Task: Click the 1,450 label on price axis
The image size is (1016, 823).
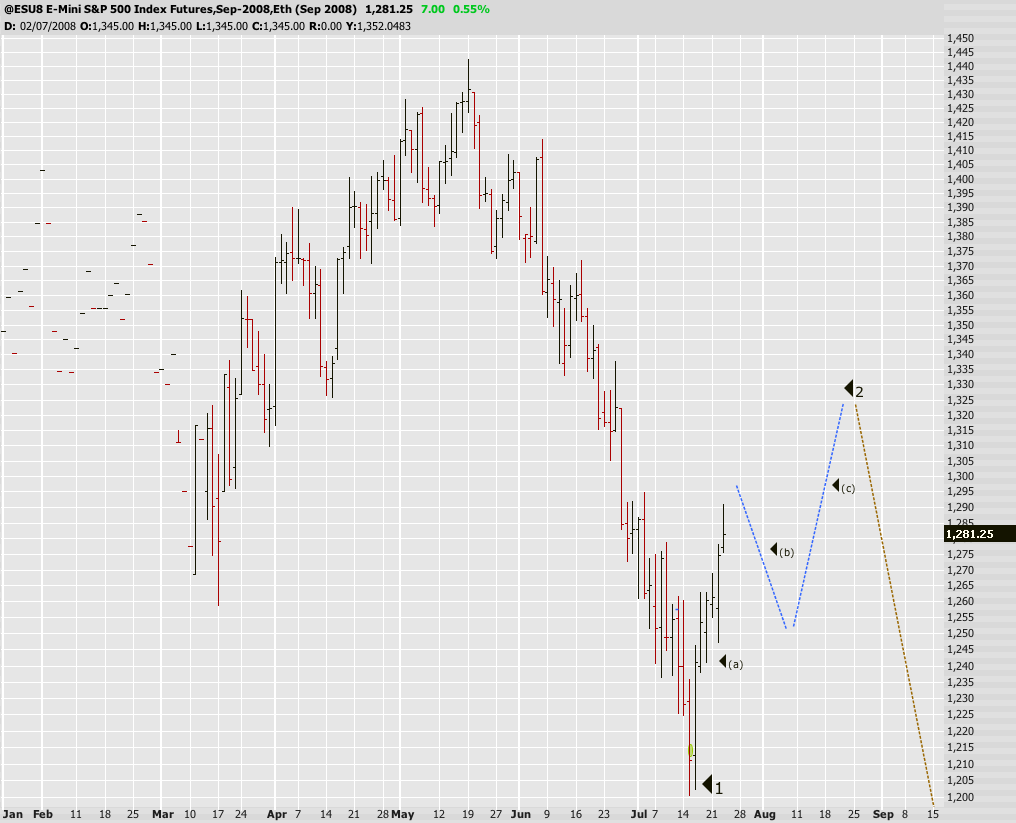Action: (960, 38)
